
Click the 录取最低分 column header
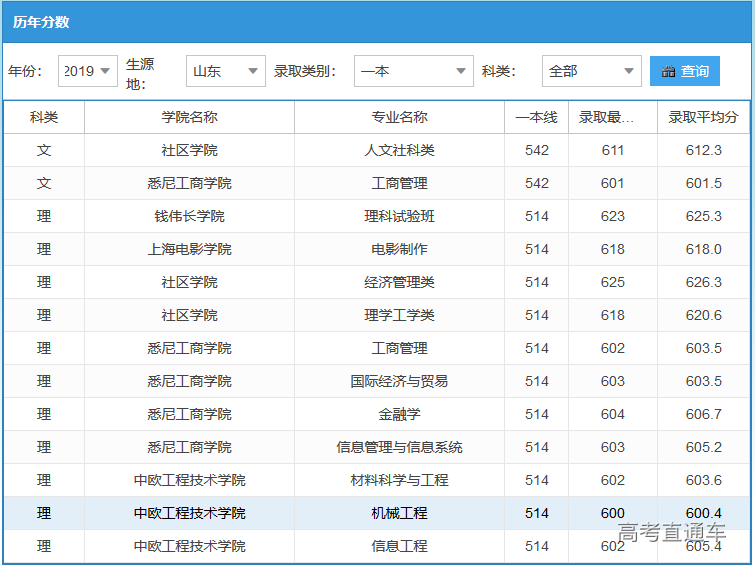pyautogui.click(x=612, y=117)
